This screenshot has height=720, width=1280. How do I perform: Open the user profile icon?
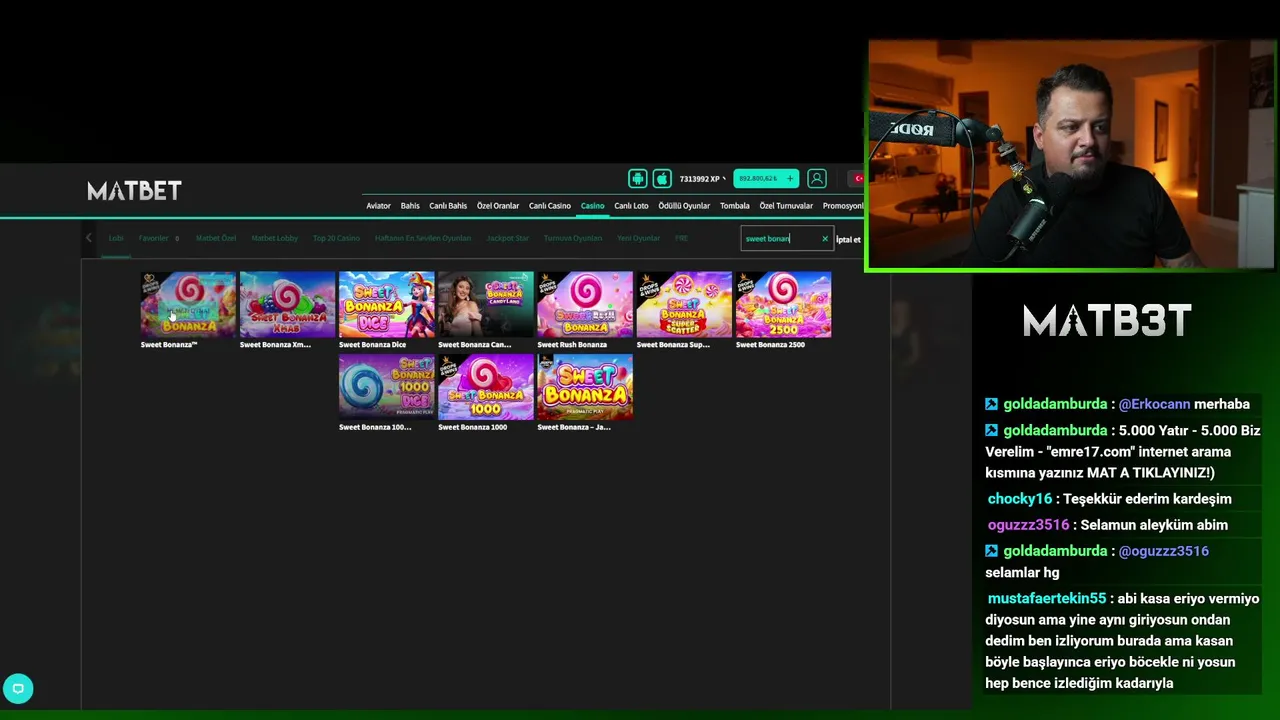click(817, 179)
